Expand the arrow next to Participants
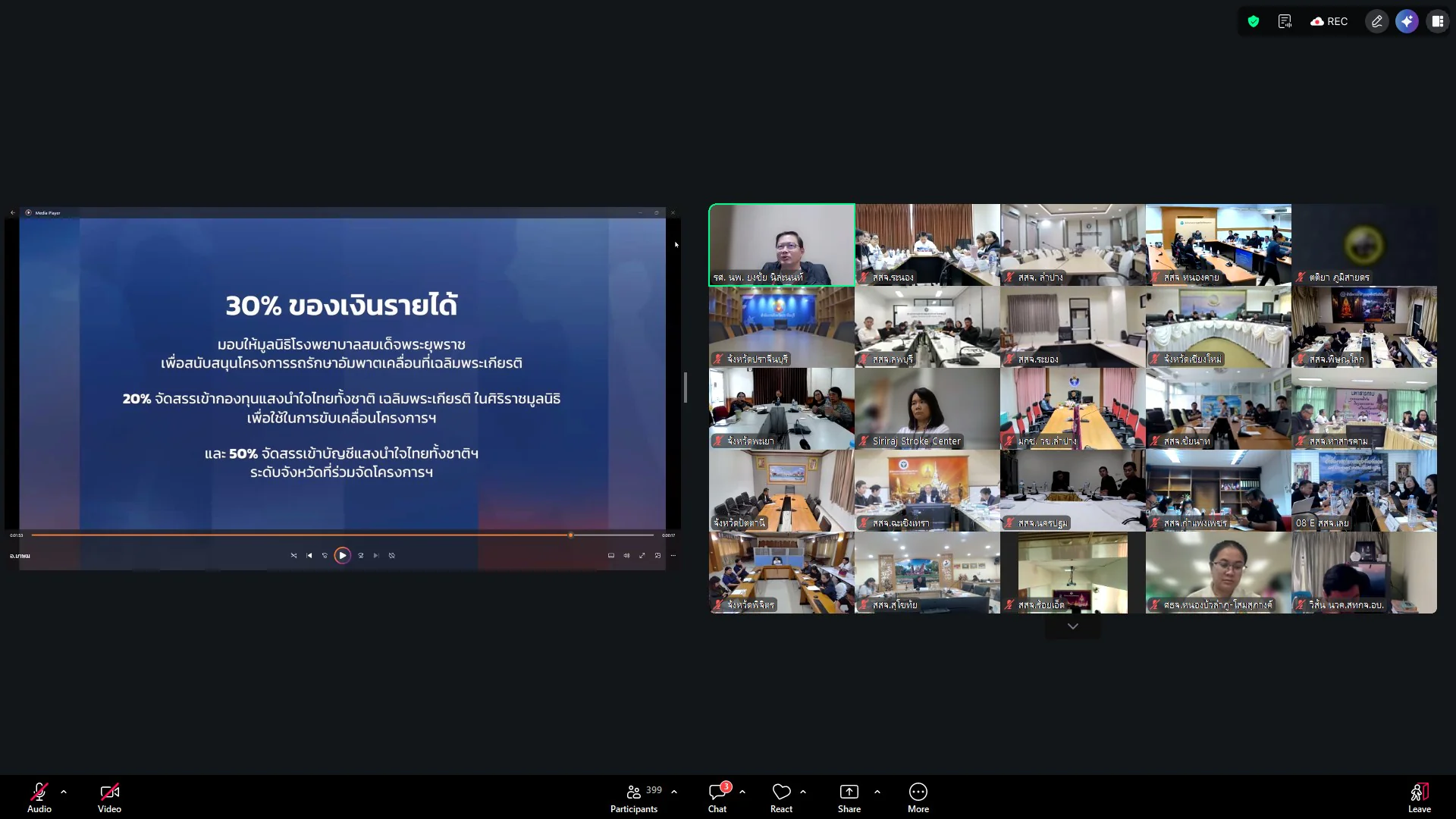The height and width of the screenshot is (819, 1456). pyautogui.click(x=674, y=792)
